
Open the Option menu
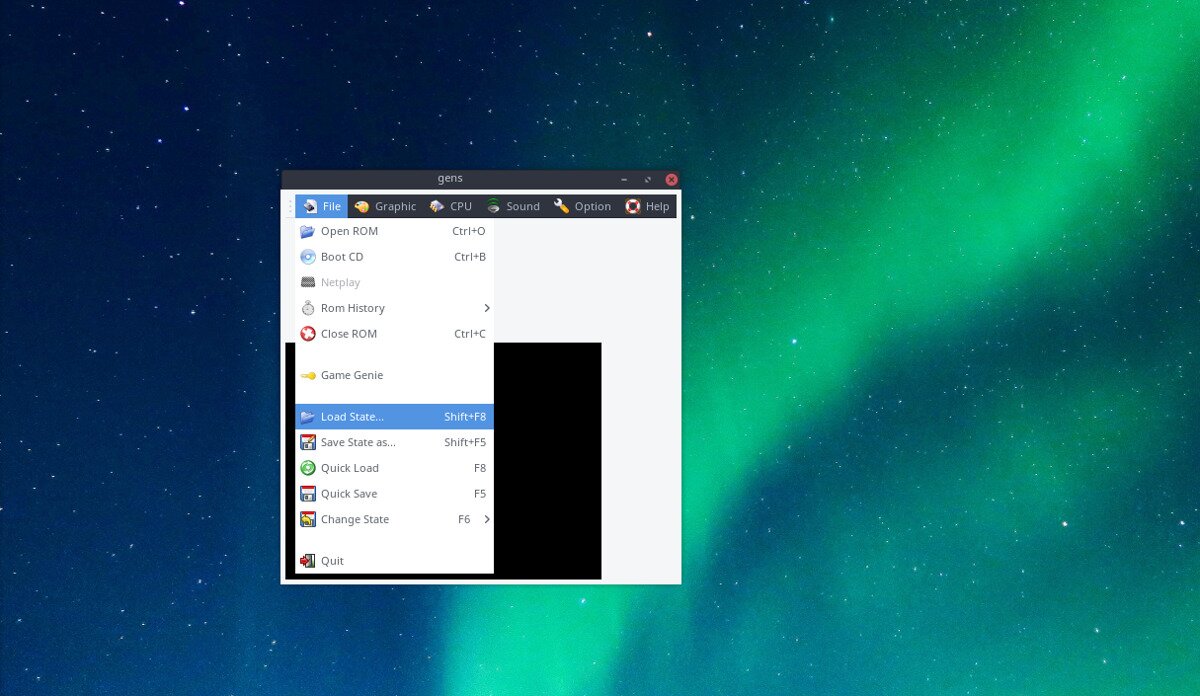tap(582, 206)
